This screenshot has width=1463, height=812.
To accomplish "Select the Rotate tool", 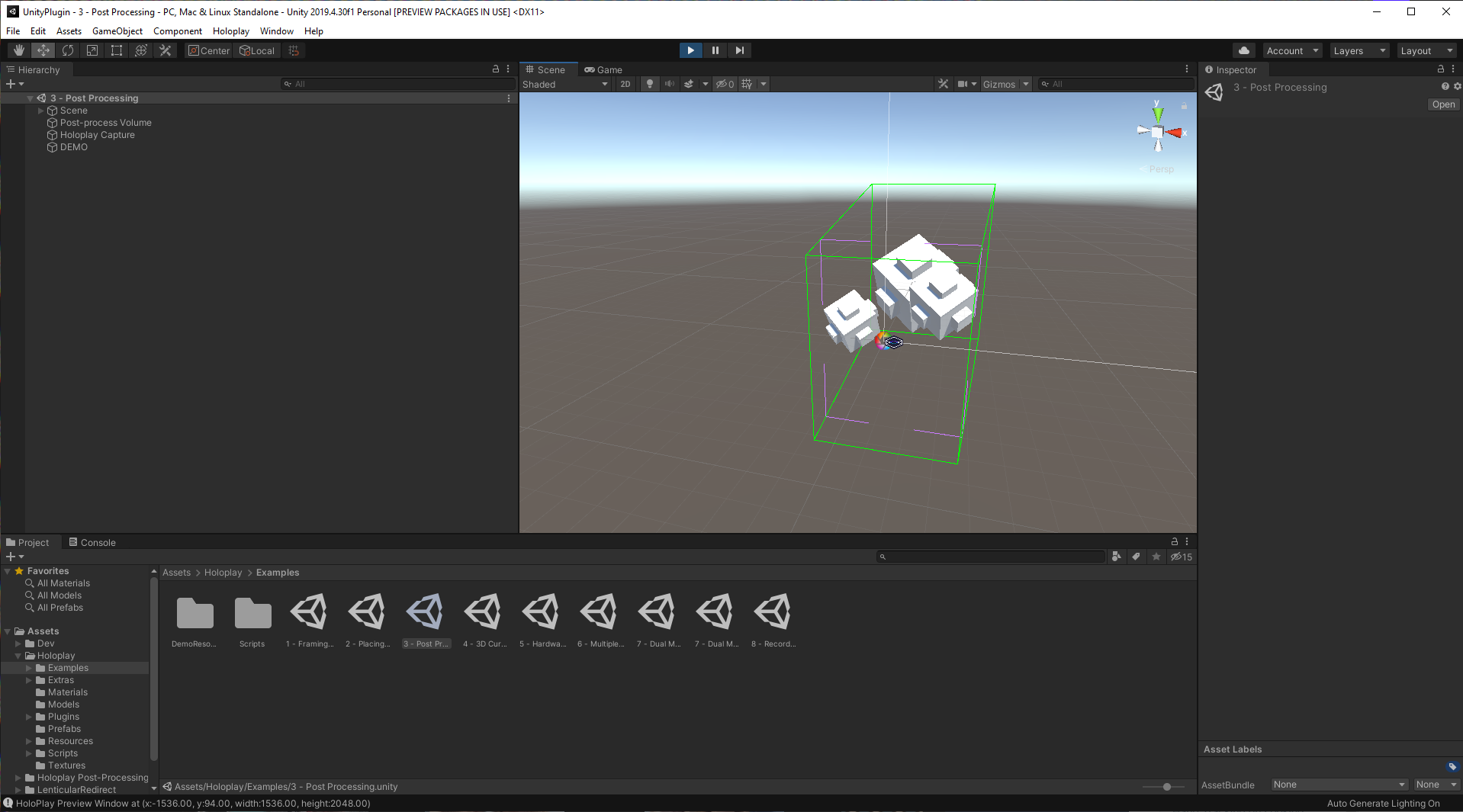I will (x=68, y=50).
